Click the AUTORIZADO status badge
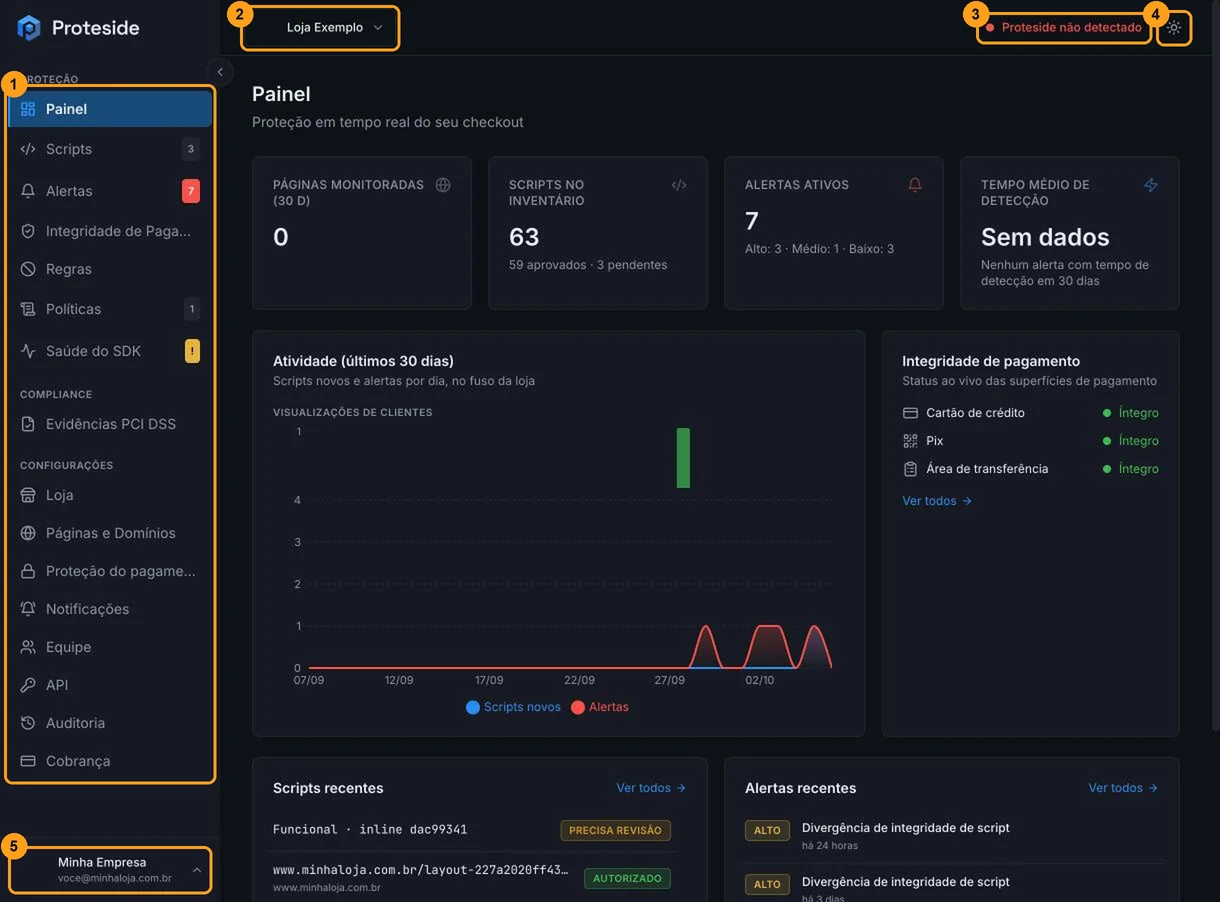The image size is (1220, 902). 627,878
